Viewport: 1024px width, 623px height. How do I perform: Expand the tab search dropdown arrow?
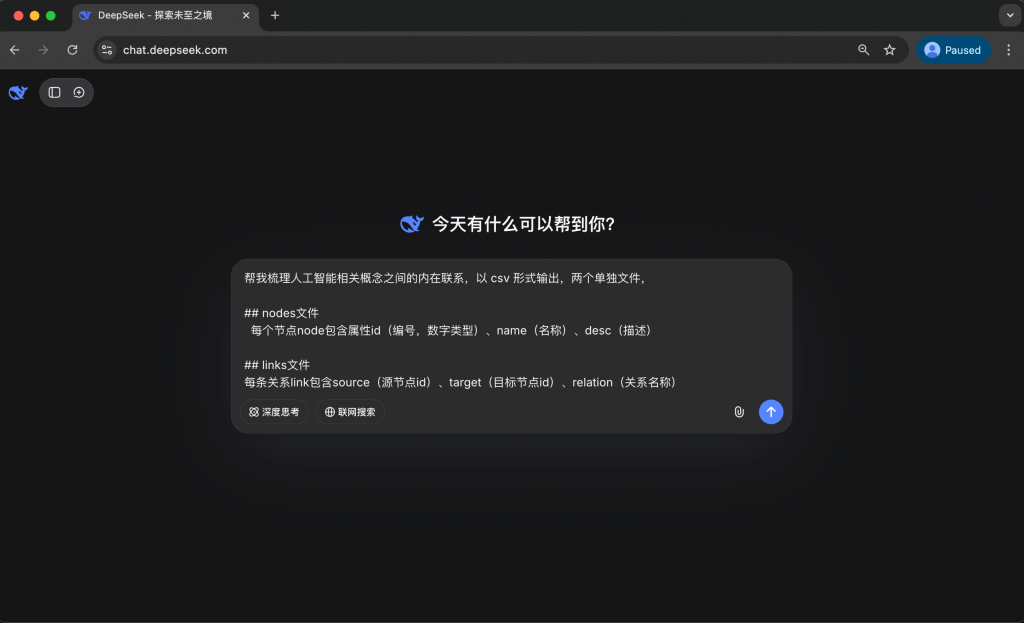click(x=1008, y=15)
